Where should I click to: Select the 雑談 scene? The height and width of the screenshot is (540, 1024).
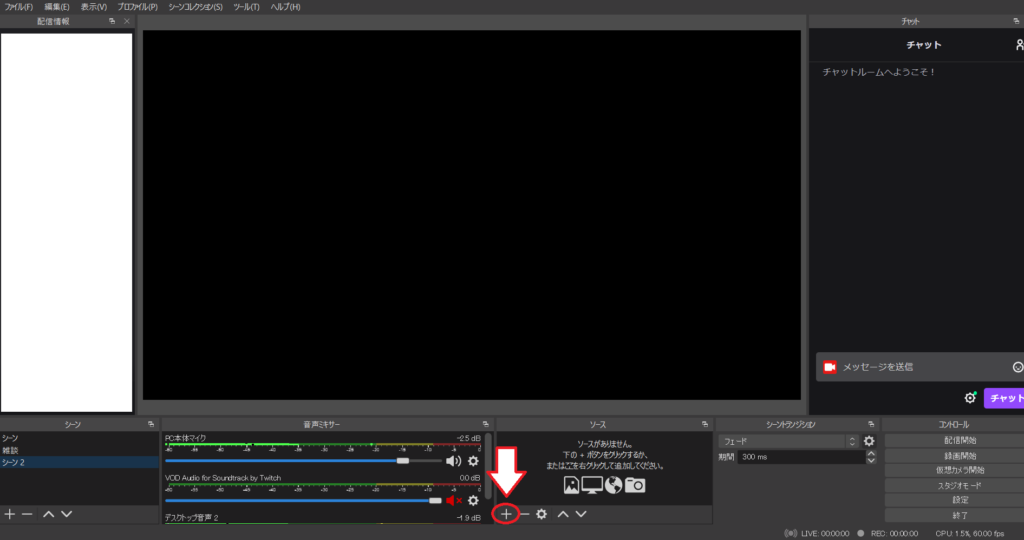pyautogui.click(x=79, y=451)
